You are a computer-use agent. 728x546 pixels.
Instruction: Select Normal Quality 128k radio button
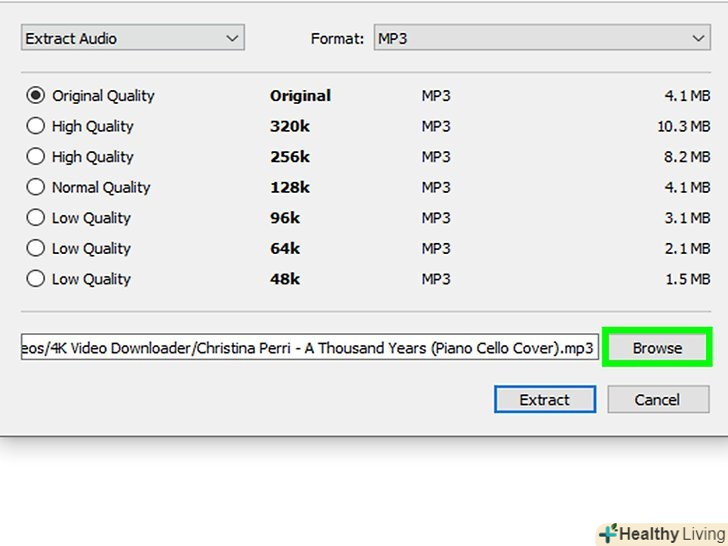[36, 187]
